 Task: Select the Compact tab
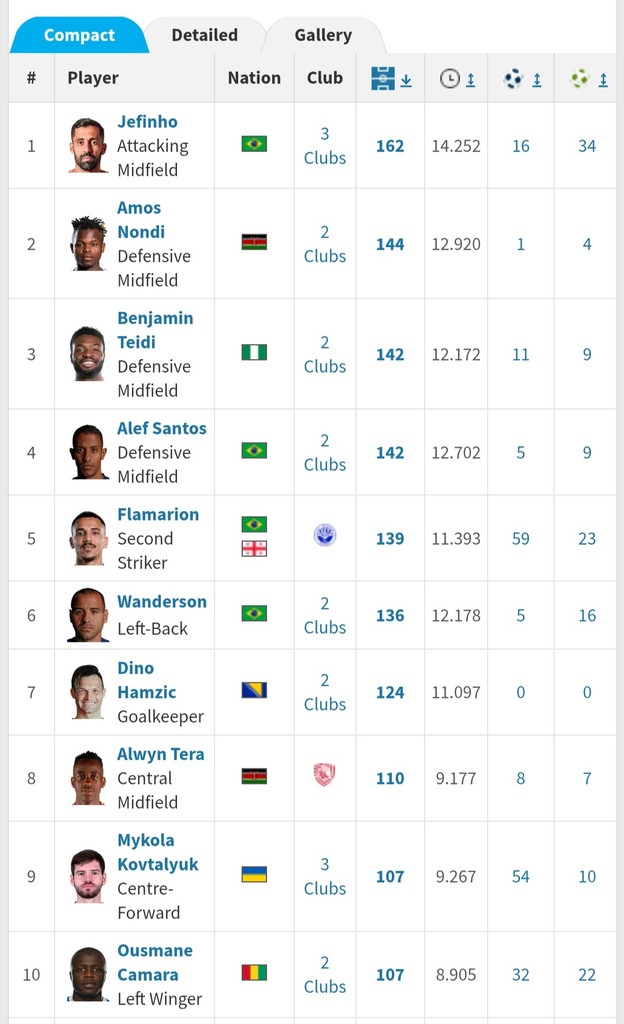(x=79, y=35)
